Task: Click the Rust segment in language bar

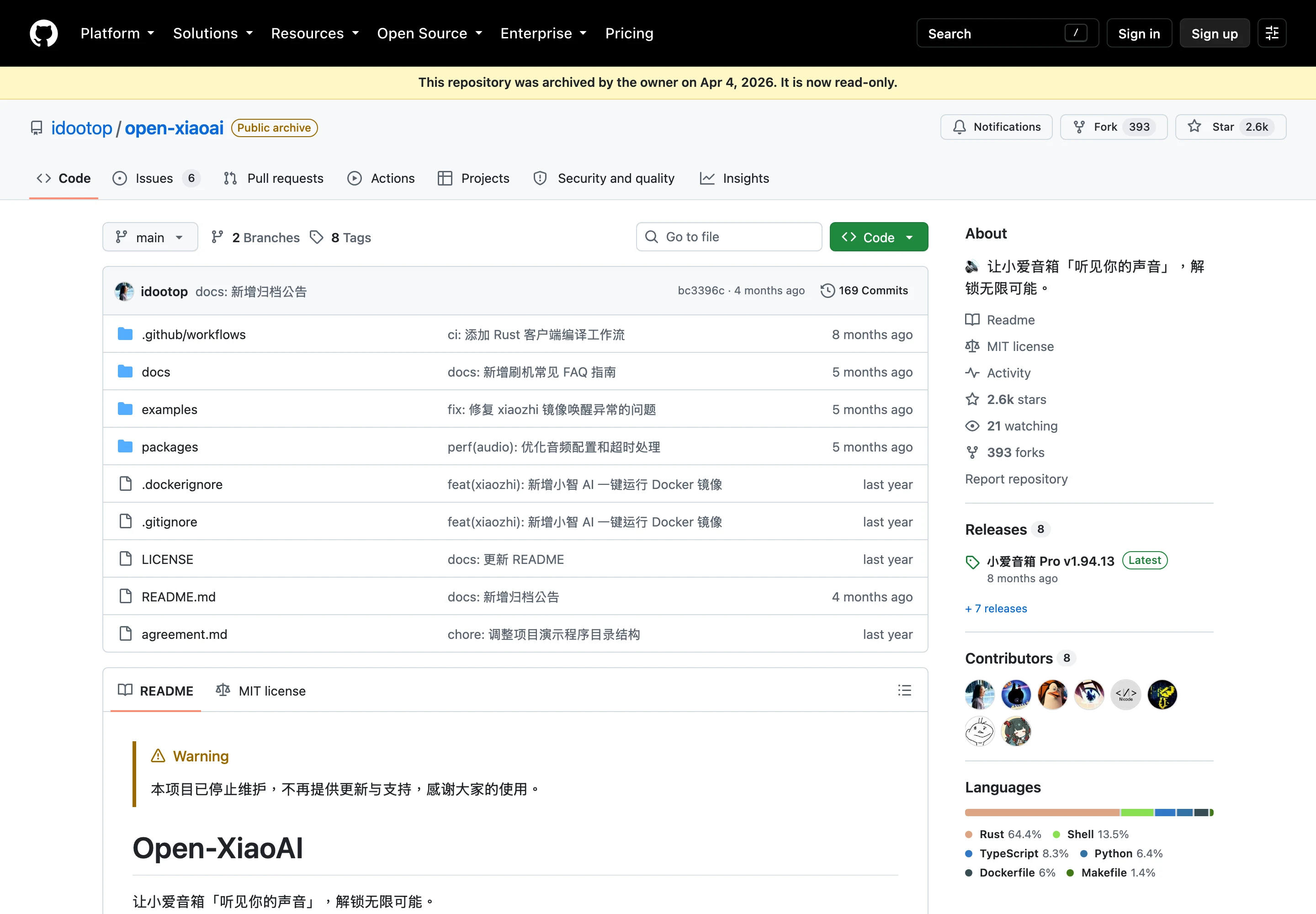Action: 1042,812
